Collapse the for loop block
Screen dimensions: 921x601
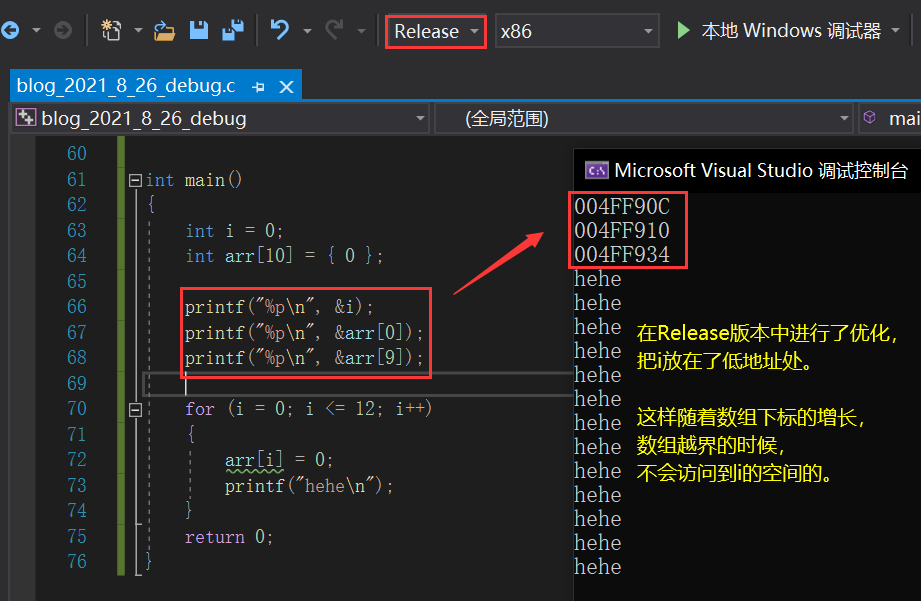135,409
